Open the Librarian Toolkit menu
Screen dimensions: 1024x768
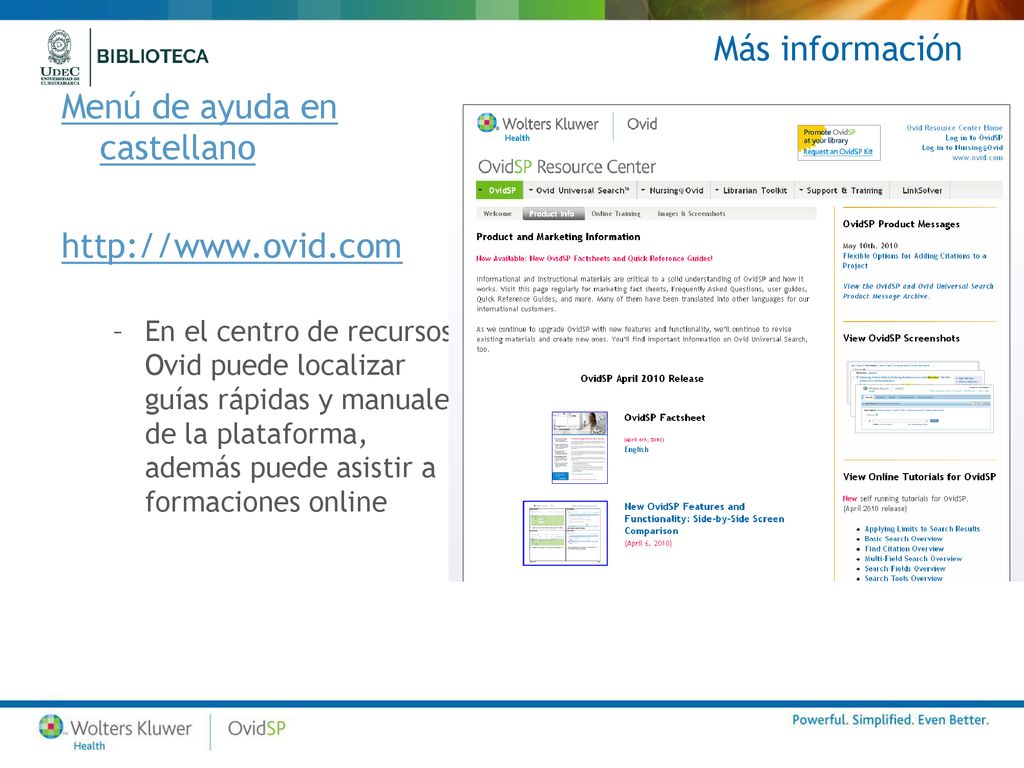click(751, 191)
